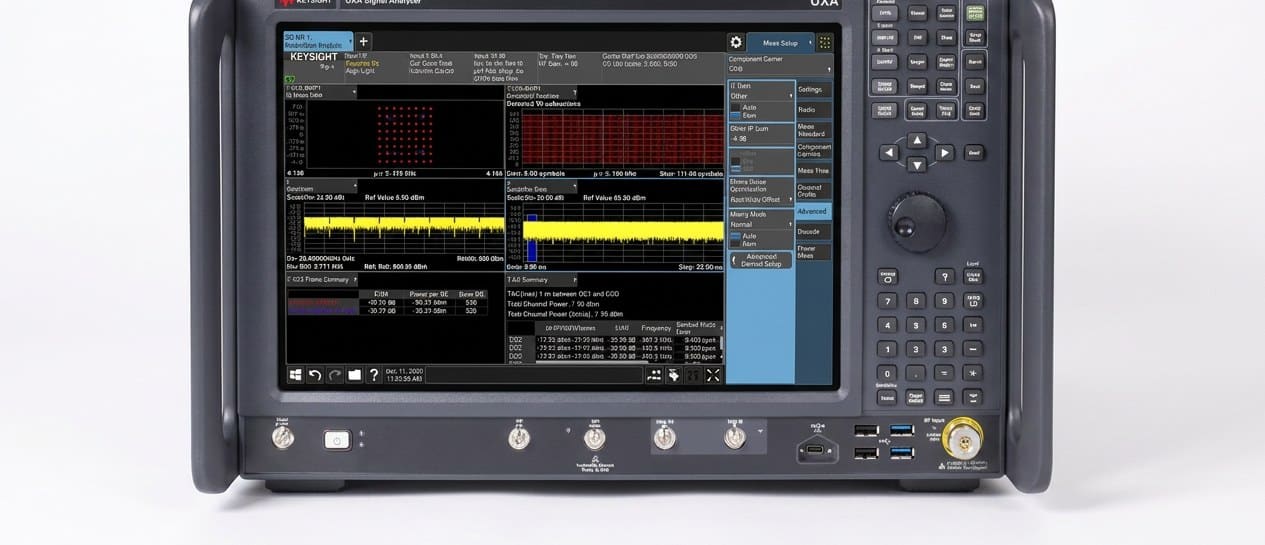Push the front-panel power button
This screenshot has width=1265, height=545.
tap(337, 439)
